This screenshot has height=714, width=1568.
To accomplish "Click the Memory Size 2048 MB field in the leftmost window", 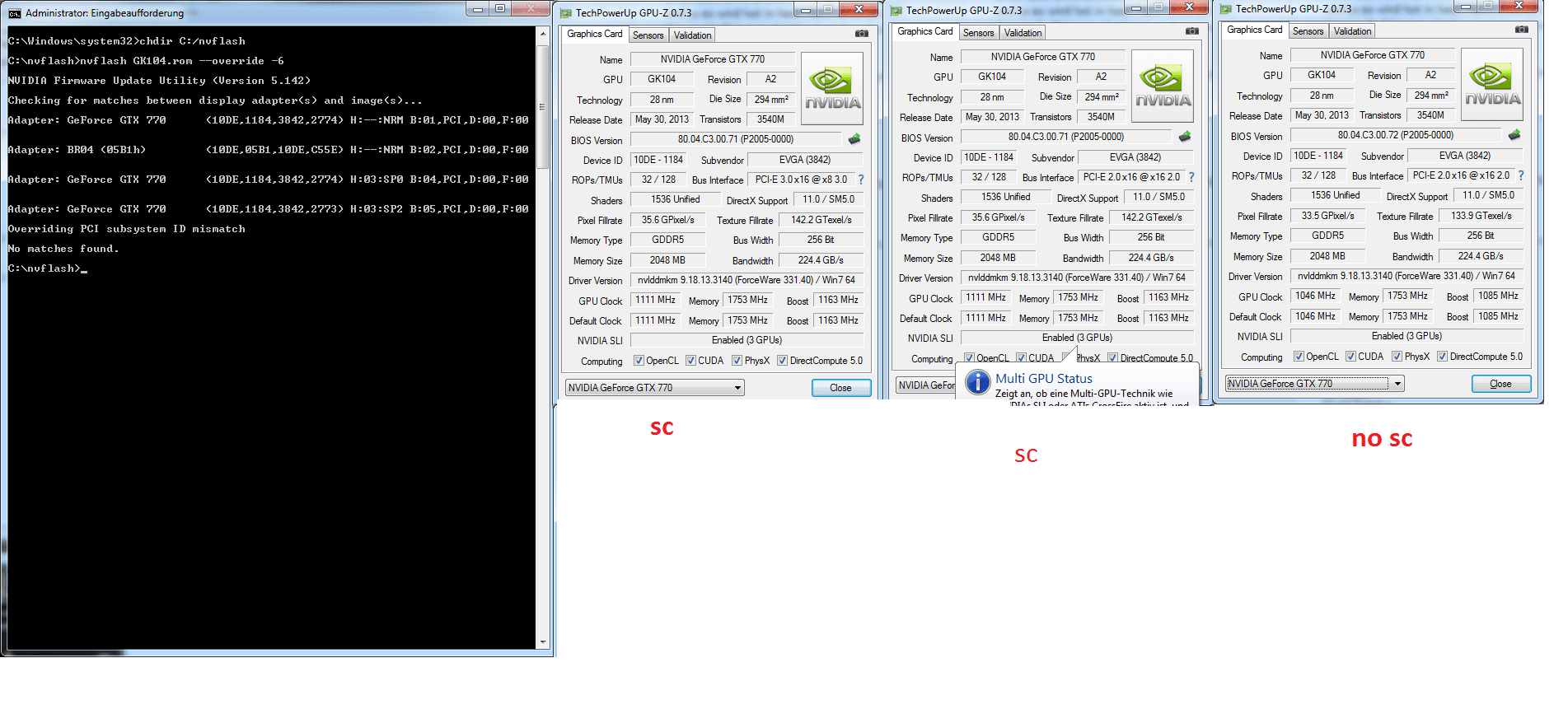I will pos(668,260).
